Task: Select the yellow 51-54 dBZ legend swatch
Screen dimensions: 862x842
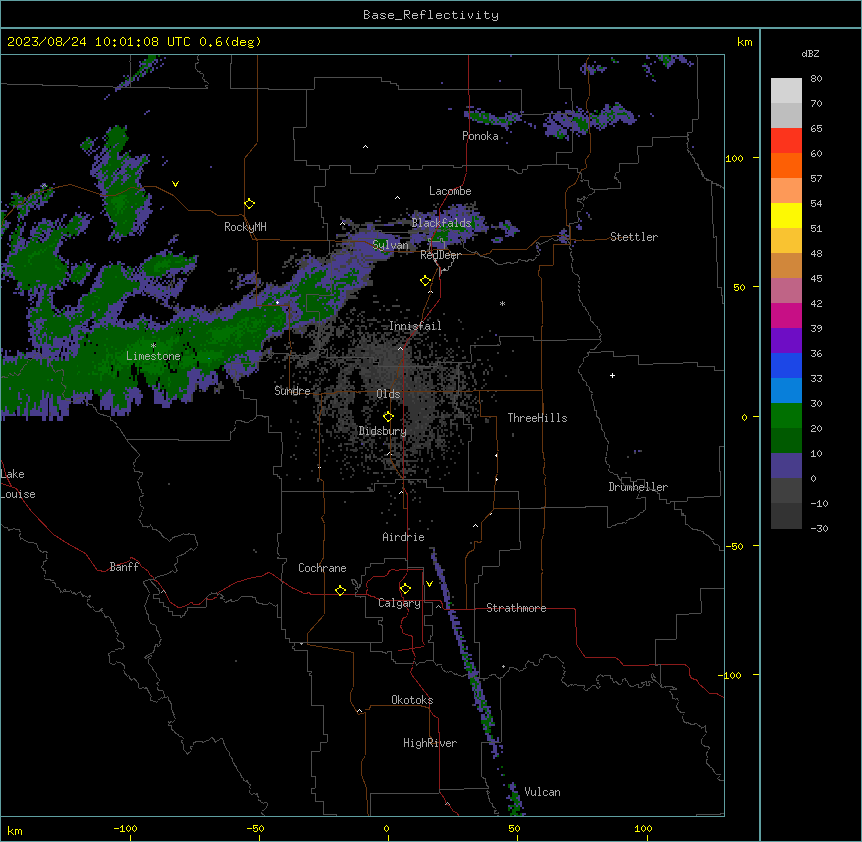Action: pos(786,215)
